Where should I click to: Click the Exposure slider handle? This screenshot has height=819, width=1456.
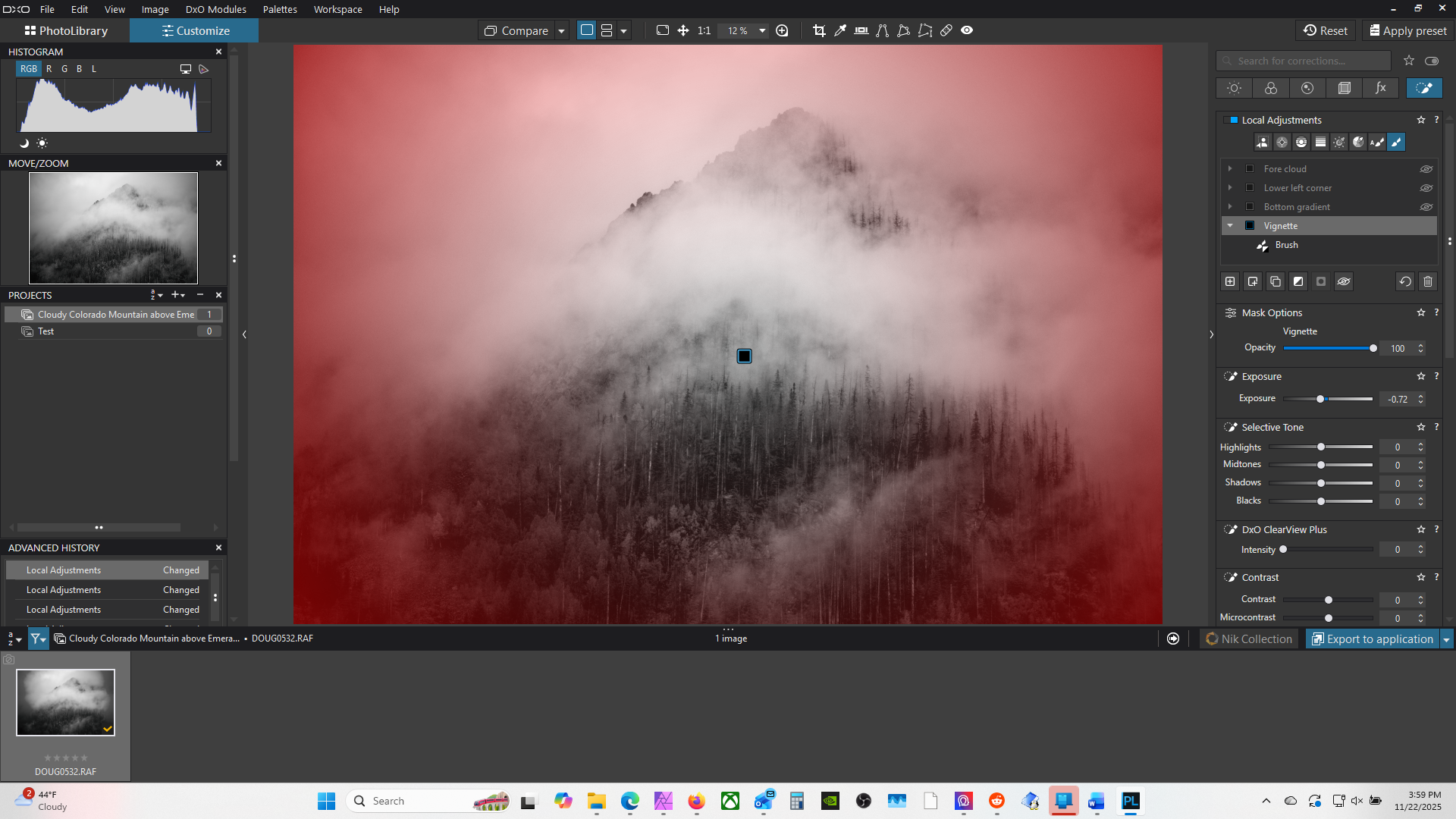[x=1320, y=399]
